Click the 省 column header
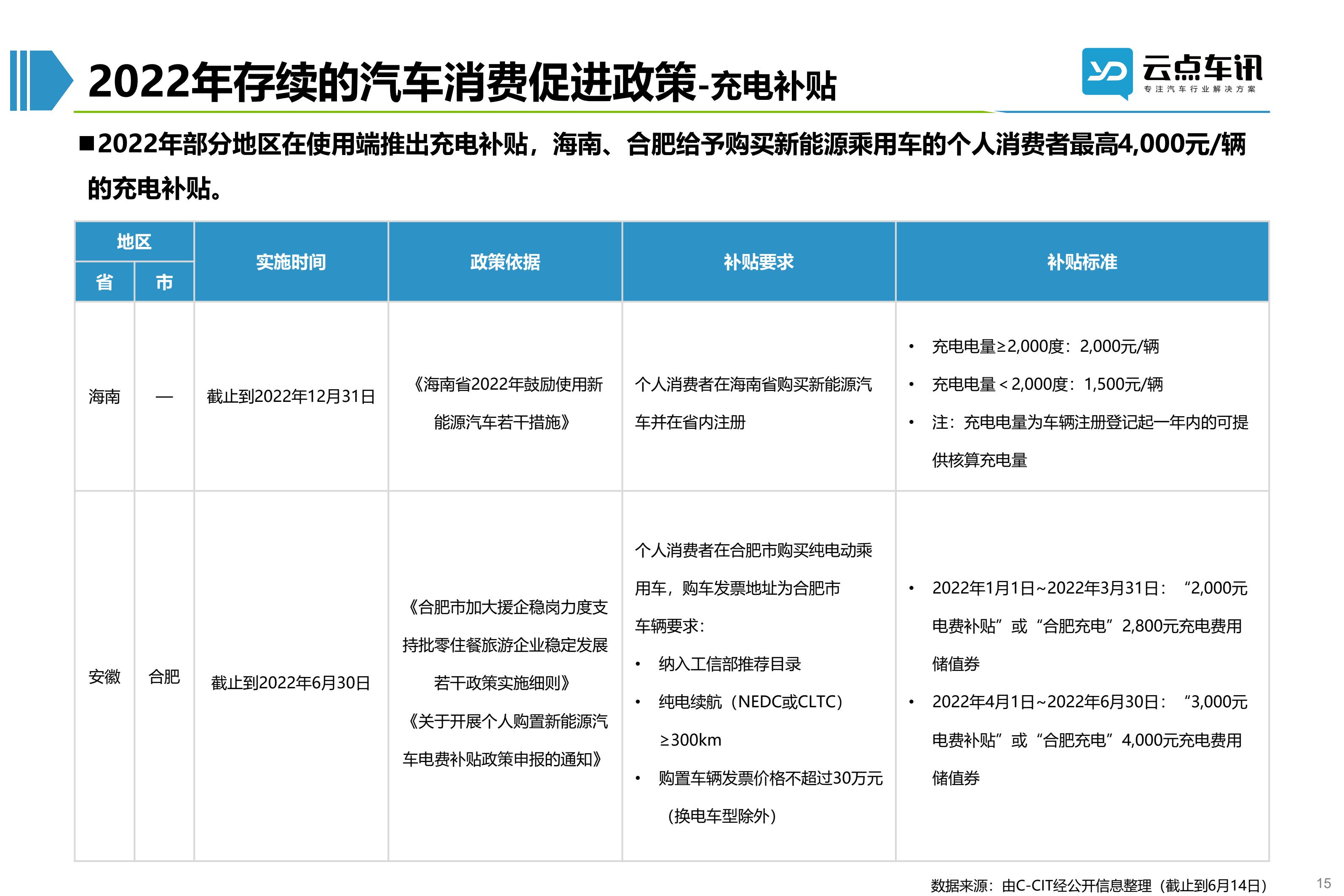1344x896 pixels. pyautogui.click(x=104, y=282)
